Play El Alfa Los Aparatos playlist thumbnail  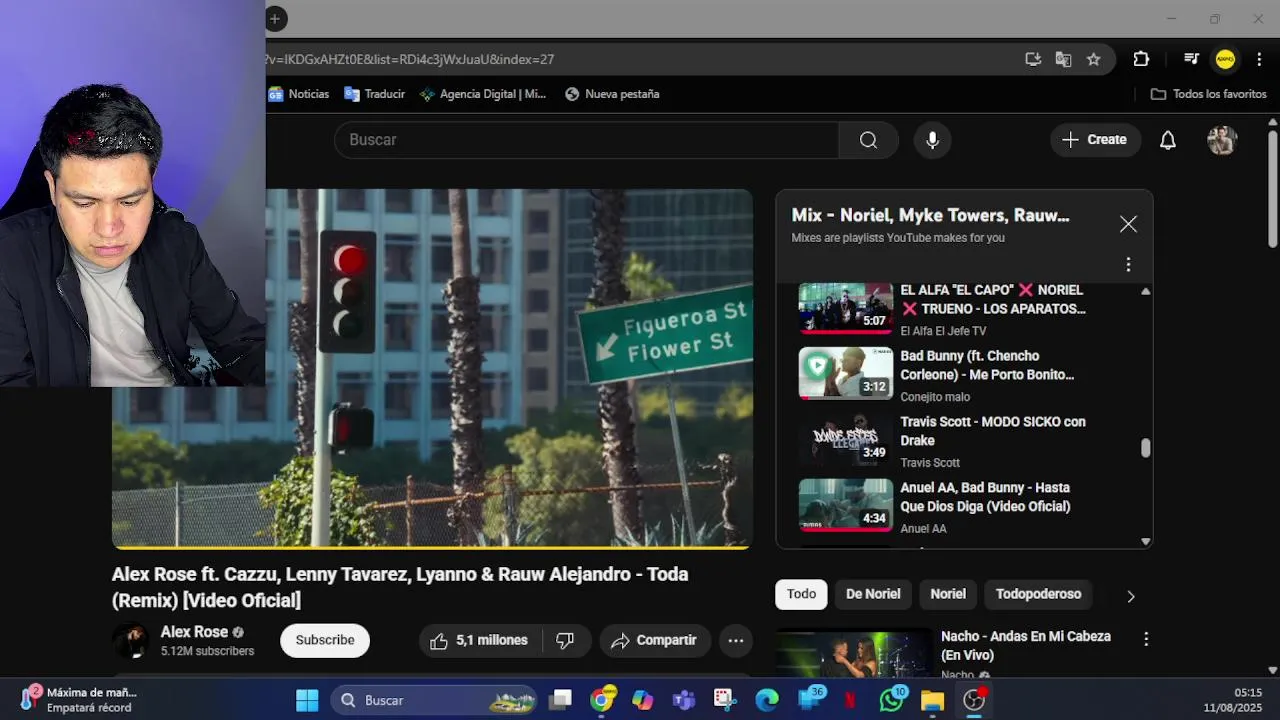tap(846, 308)
